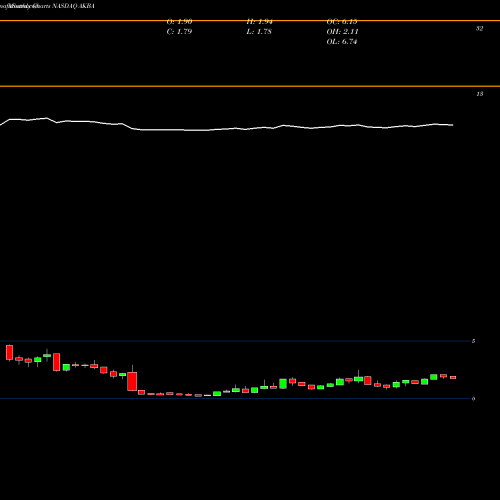Click the 'OC: 6.15' value
The image size is (500, 500).
tap(342, 22)
